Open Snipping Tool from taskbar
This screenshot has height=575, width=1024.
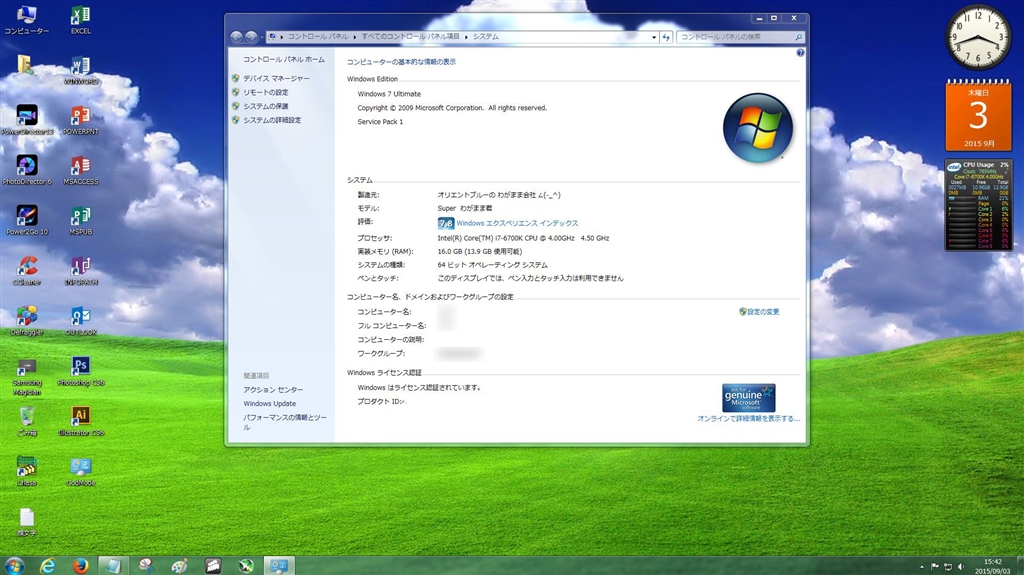click(146, 566)
